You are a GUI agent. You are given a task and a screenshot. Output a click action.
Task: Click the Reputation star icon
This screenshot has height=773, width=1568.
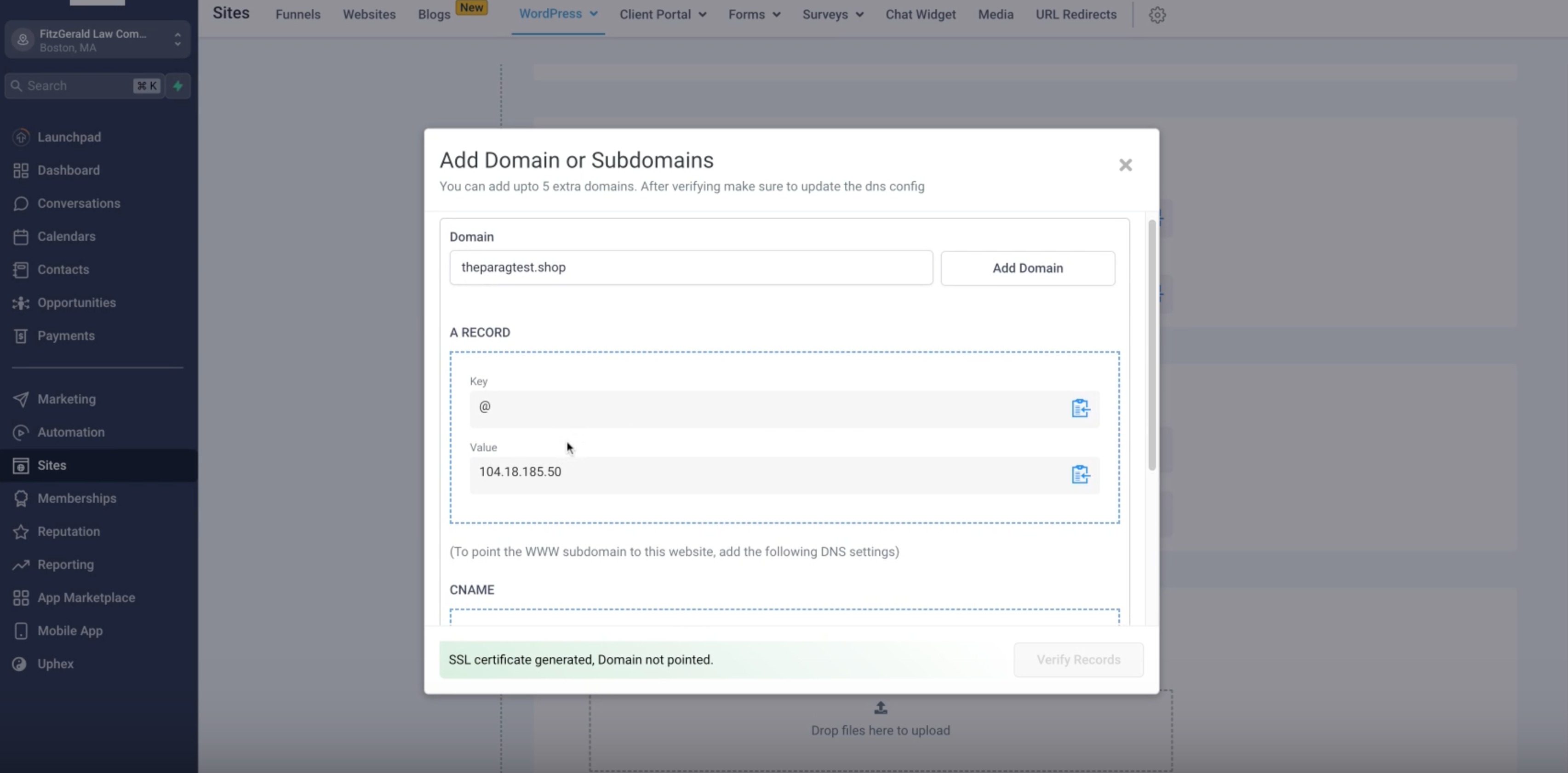click(x=21, y=532)
